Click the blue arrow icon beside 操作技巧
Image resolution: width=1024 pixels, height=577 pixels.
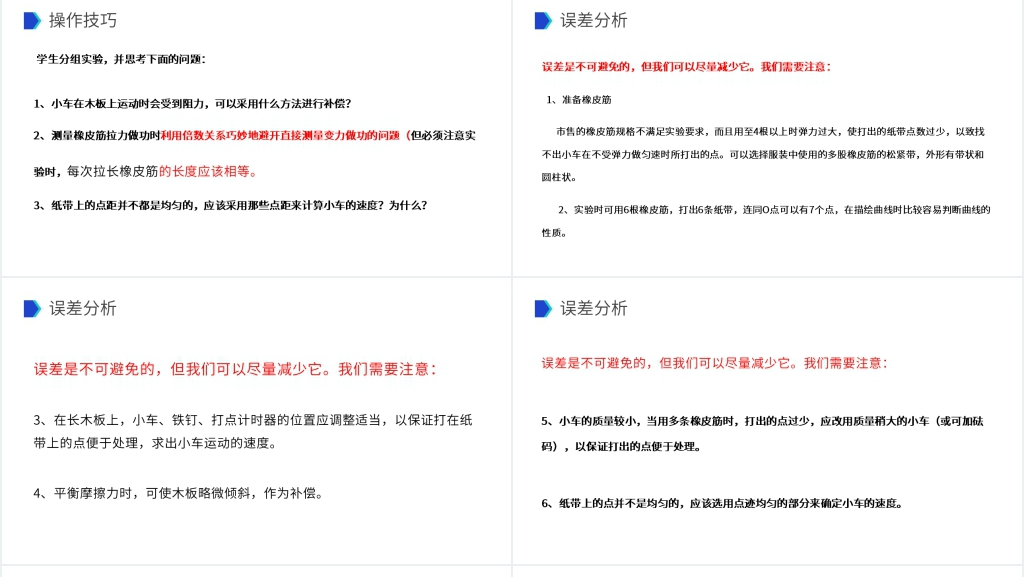tap(32, 21)
